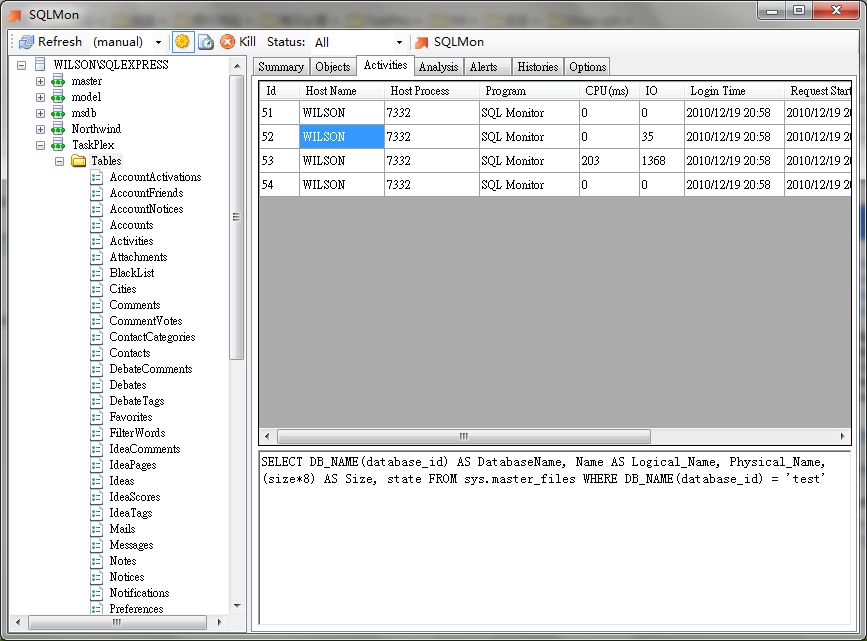The image size is (867, 641).
Task: Open the Histories tab
Action: pyautogui.click(x=538, y=66)
